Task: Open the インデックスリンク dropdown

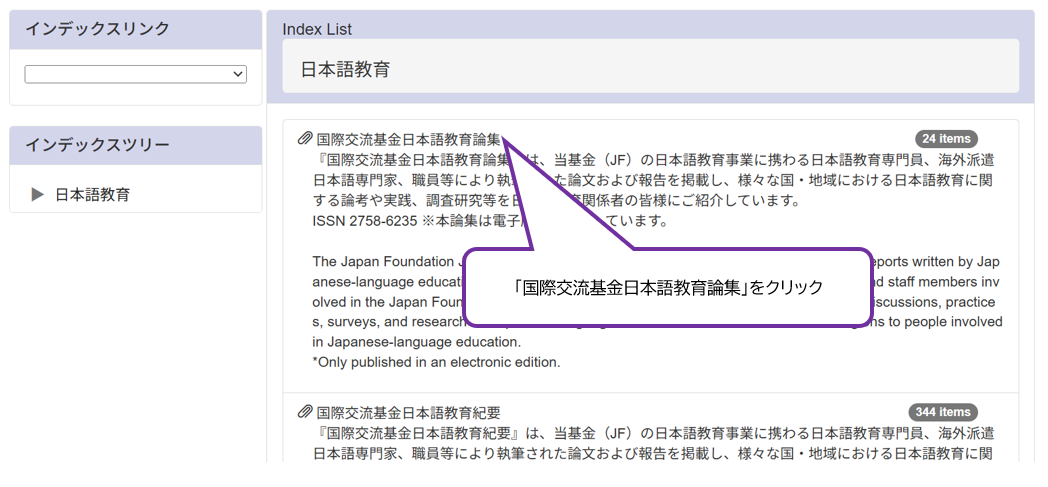Action: click(x=136, y=74)
